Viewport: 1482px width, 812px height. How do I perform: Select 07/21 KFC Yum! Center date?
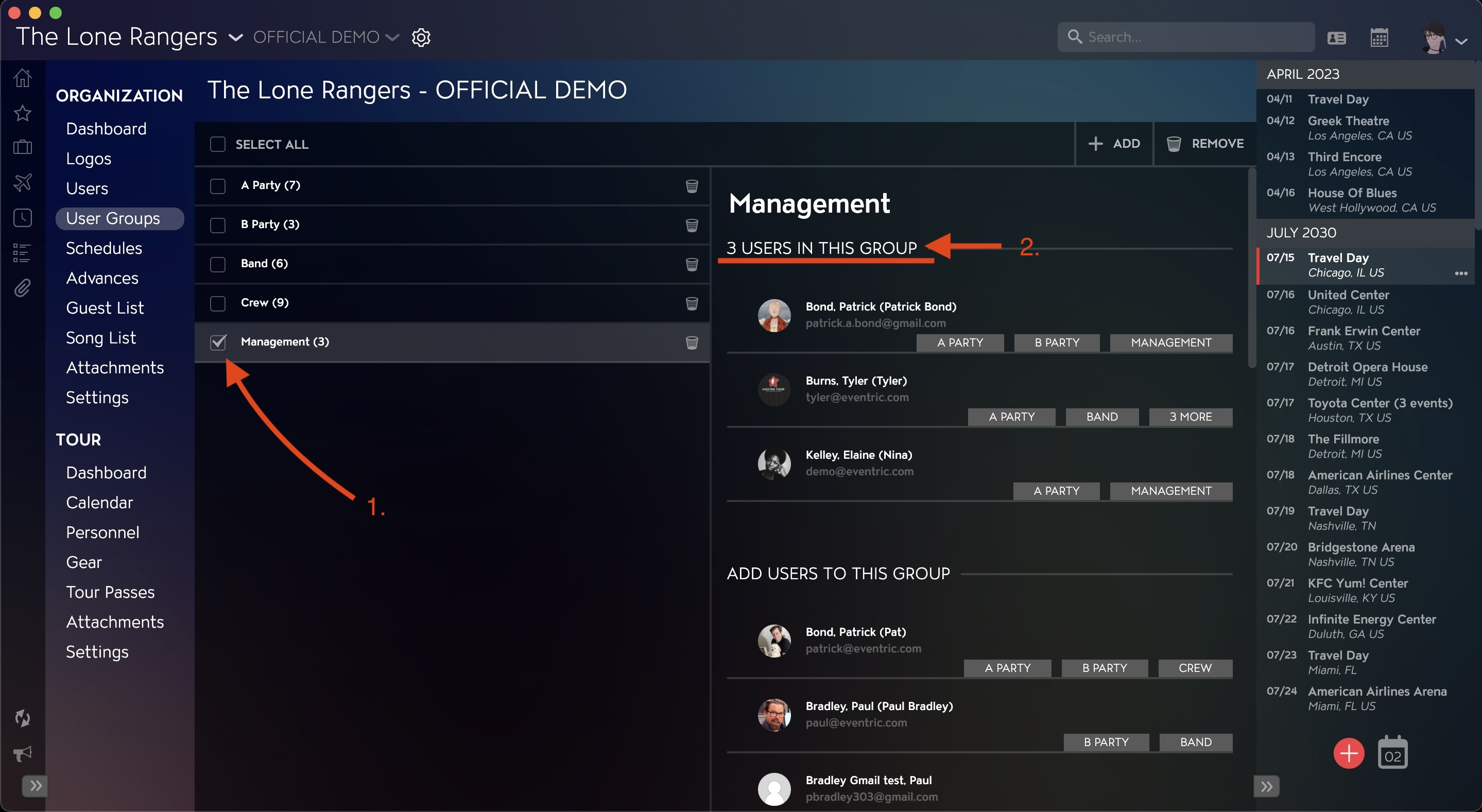tap(1366, 591)
